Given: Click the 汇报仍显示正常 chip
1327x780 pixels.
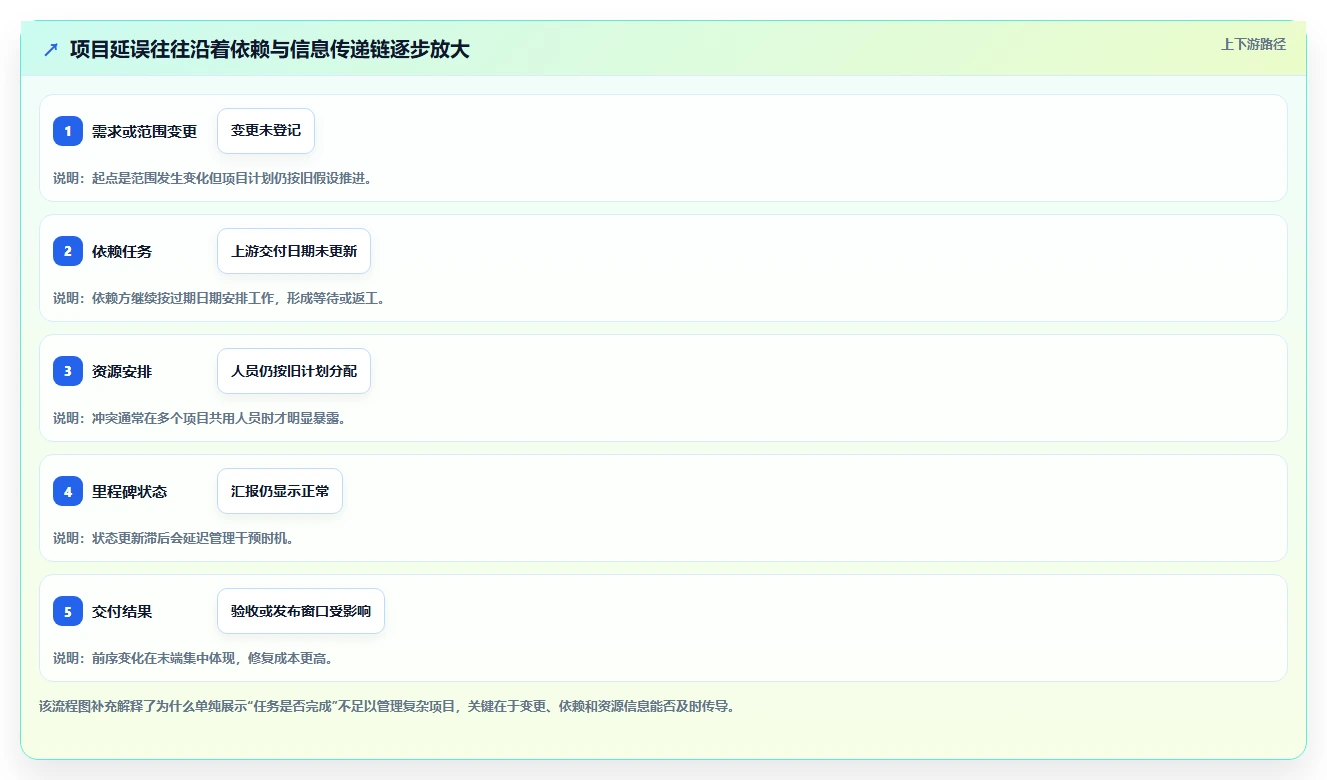Looking at the screenshot, I should [280, 491].
